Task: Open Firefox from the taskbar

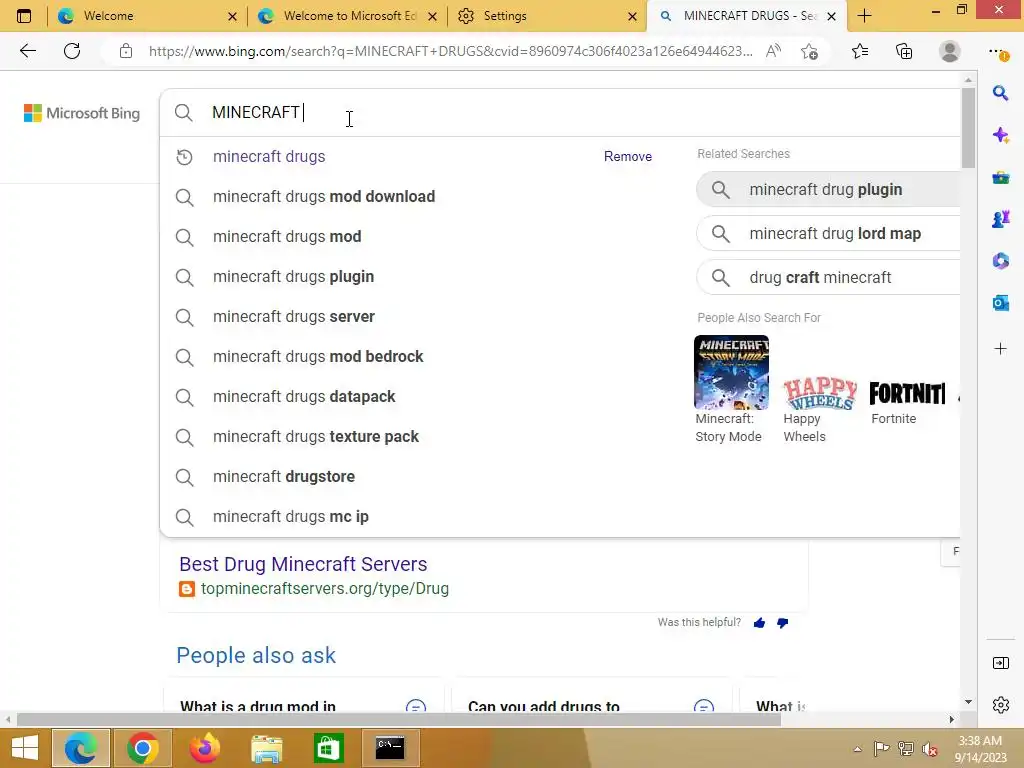Action: click(x=204, y=748)
